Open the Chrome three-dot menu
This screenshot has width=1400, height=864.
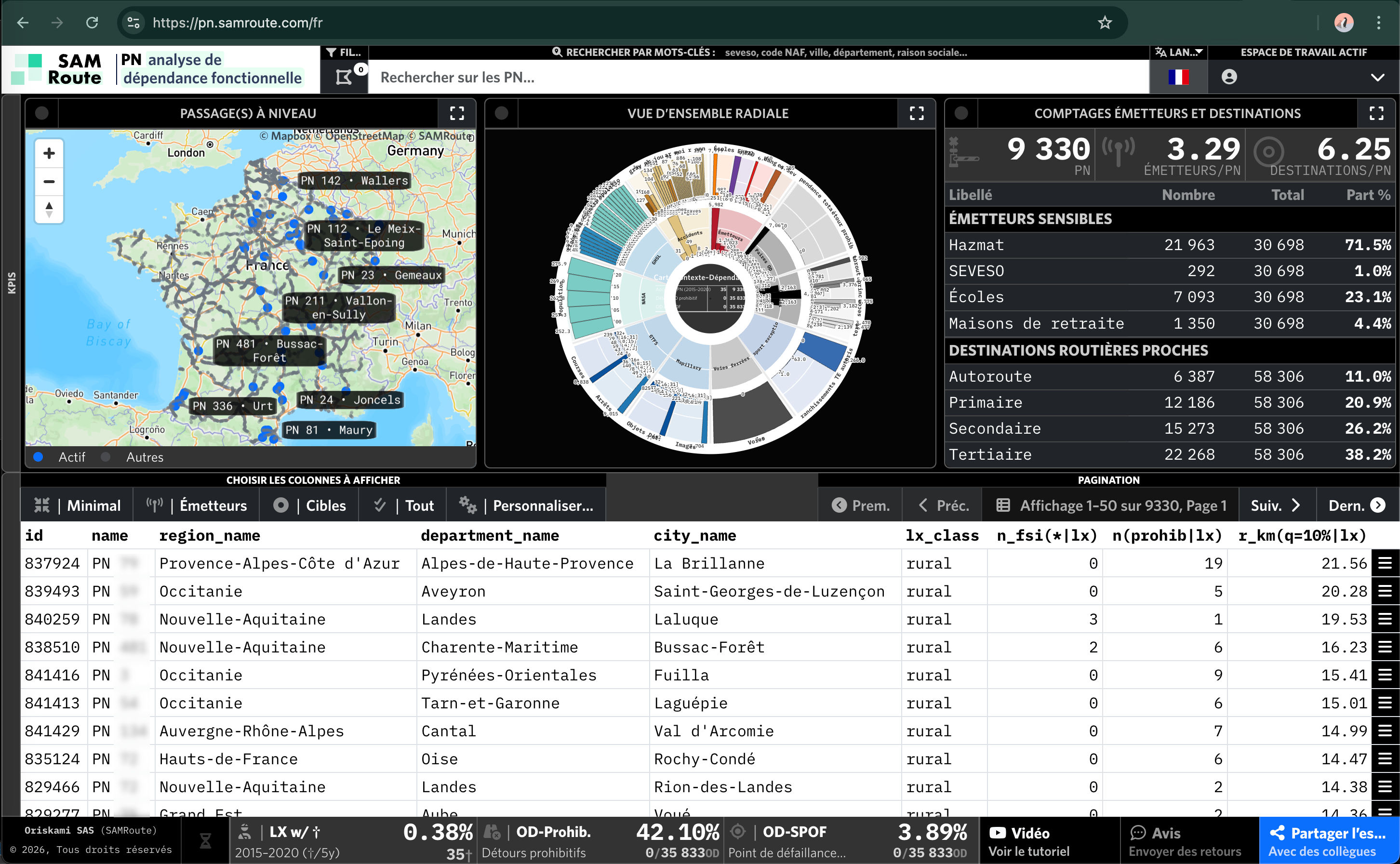(1378, 23)
